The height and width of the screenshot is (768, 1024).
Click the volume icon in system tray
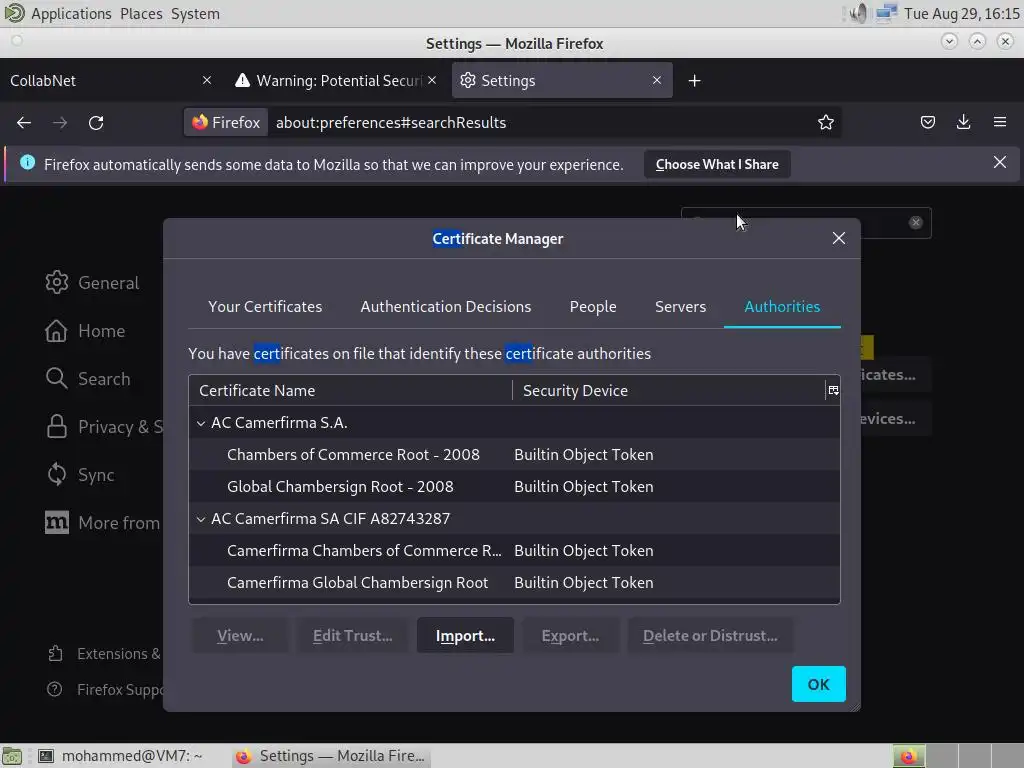click(858, 13)
